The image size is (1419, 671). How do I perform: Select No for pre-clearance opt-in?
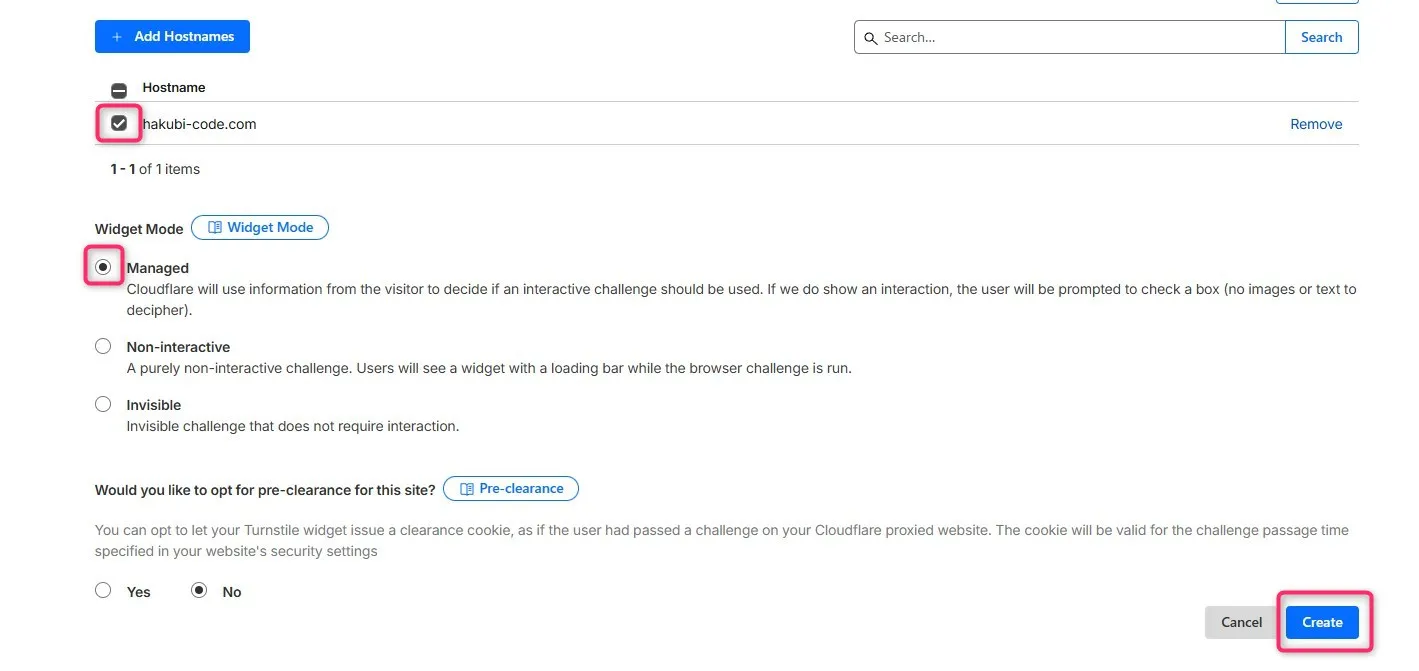click(198, 590)
